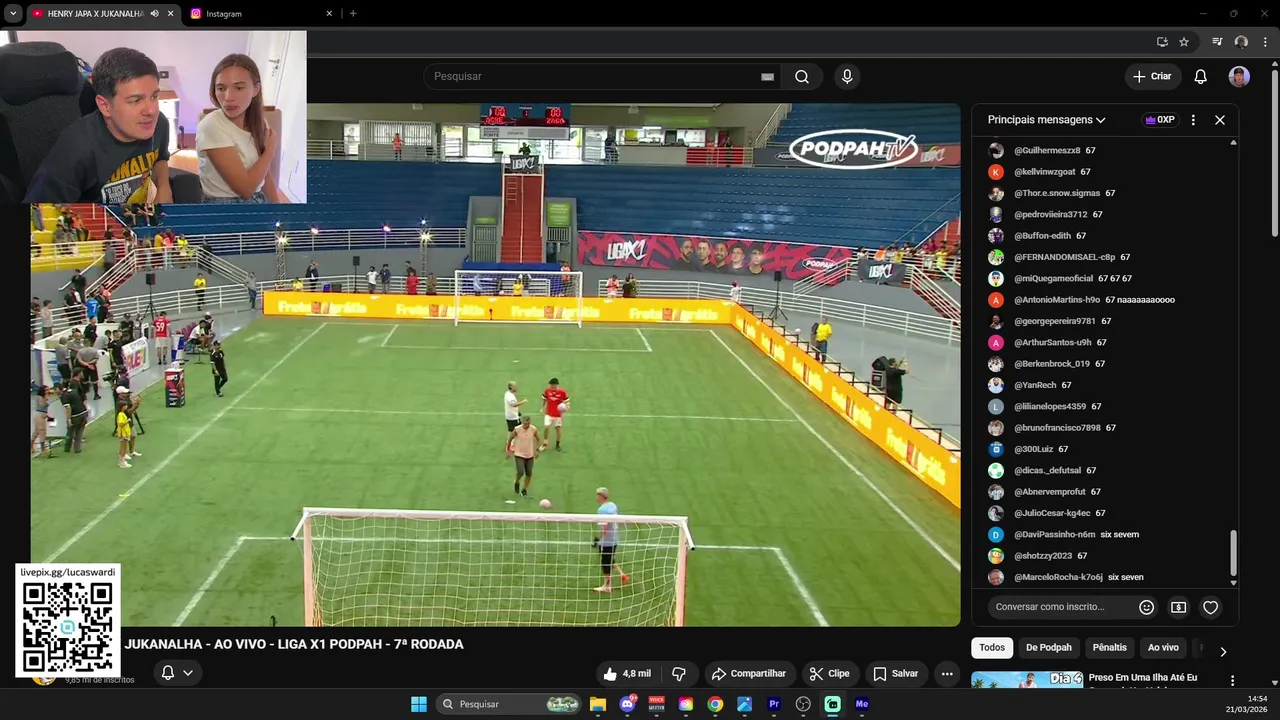This screenshot has height=720, width=1280.
Task: Open Windows Start menu
Action: click(419, 704)
